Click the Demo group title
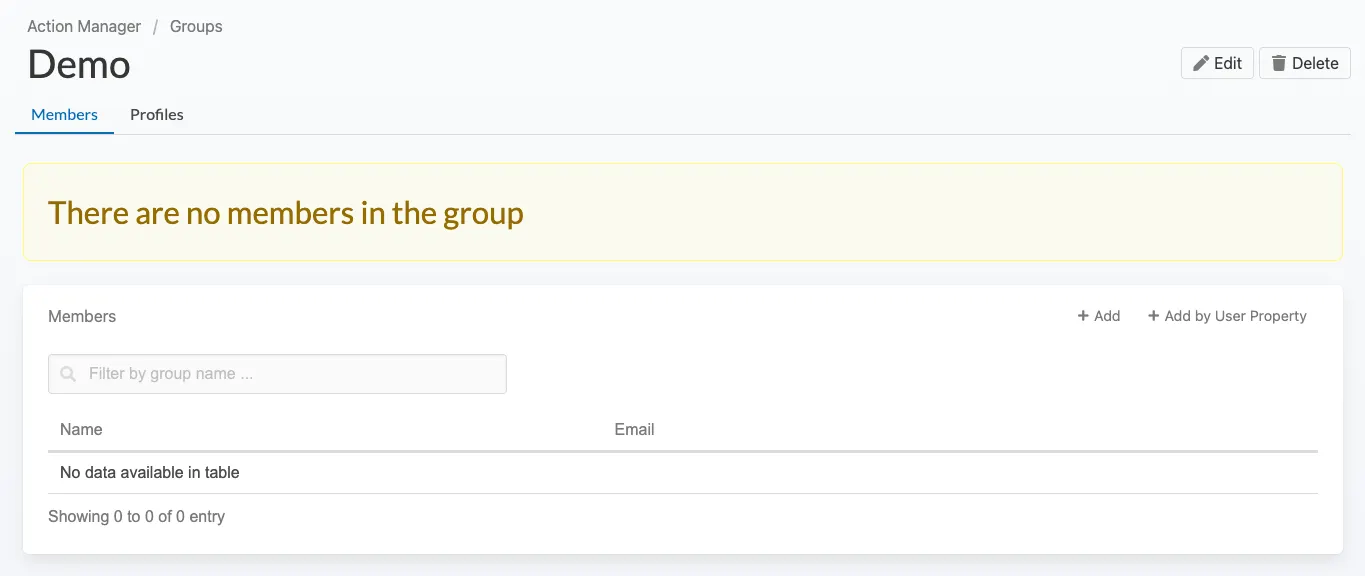The width and height of the screenshot is (1365, 576). [x=79, y=65]
